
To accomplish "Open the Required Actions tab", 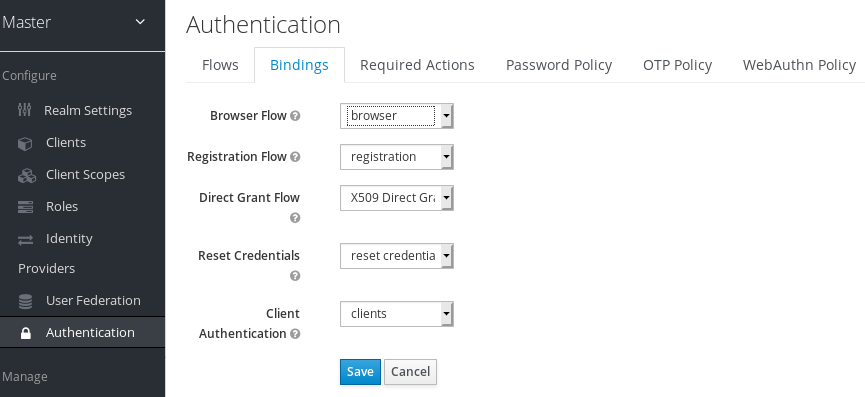I will tap(417, 65).
